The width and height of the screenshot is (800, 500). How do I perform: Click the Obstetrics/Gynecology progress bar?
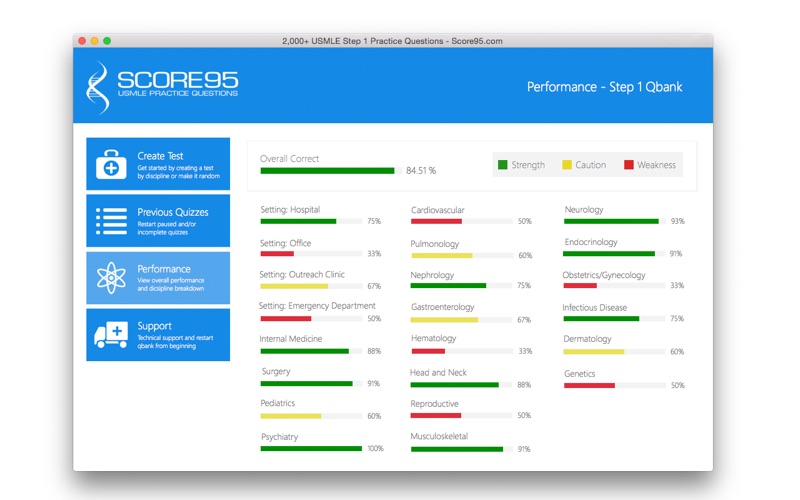pos(614,286)
